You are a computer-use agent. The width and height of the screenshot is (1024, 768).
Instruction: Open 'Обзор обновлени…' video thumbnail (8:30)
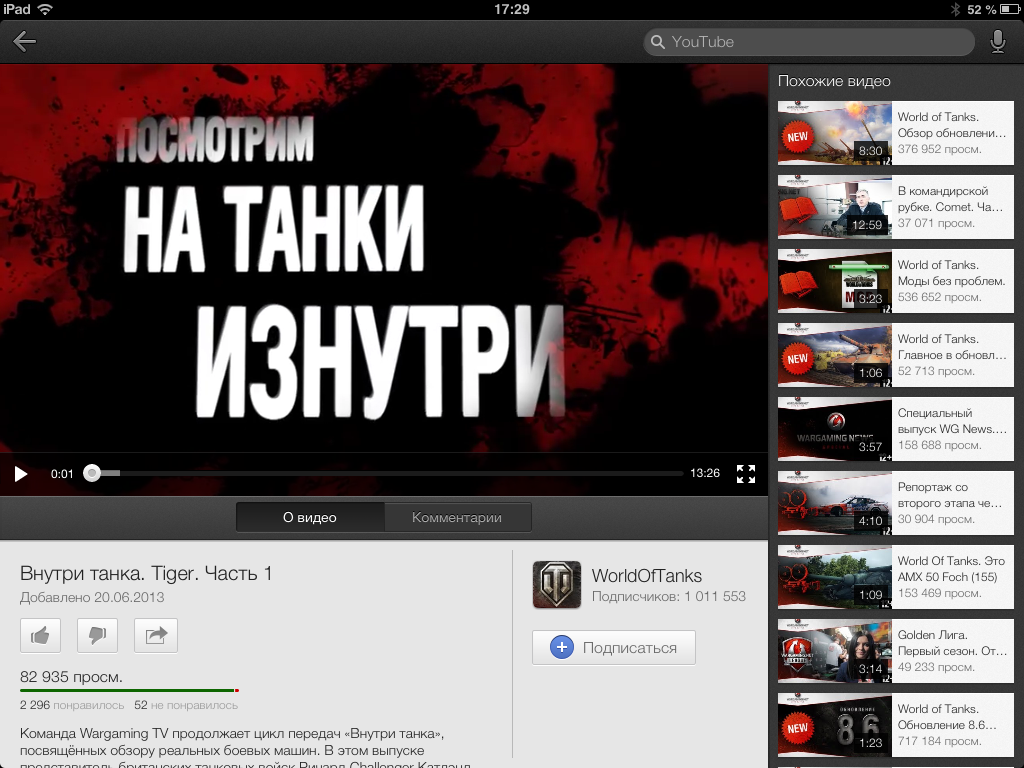(835, 133)
